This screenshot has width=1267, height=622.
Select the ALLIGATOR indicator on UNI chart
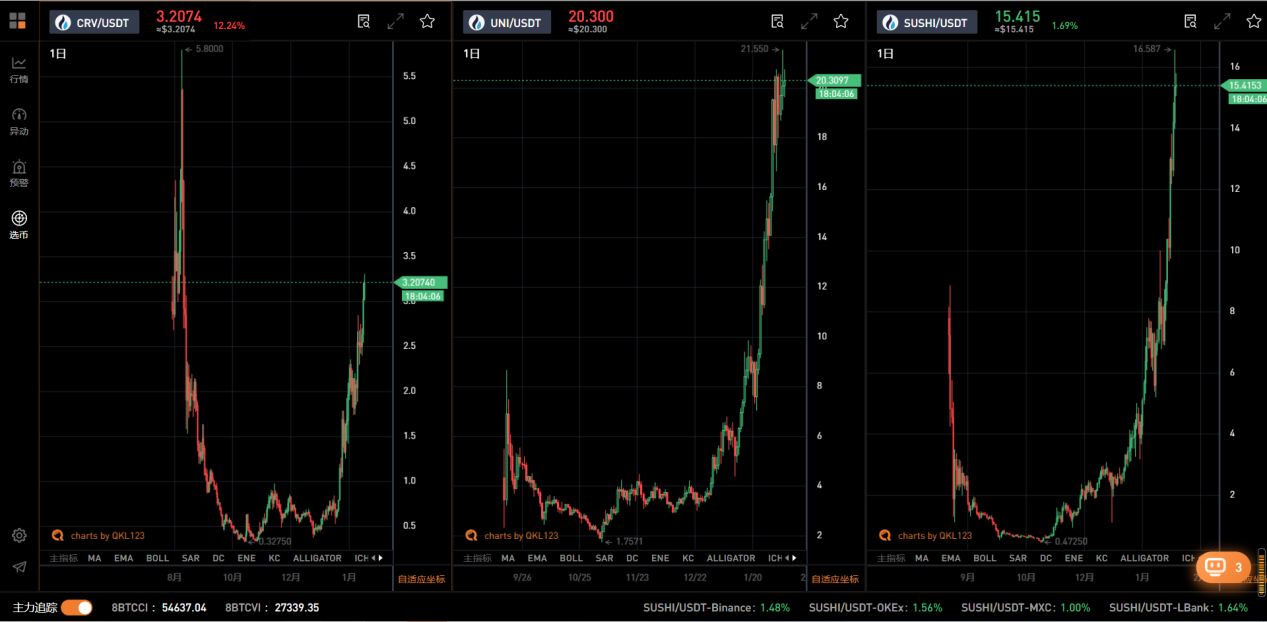(731, 558)
